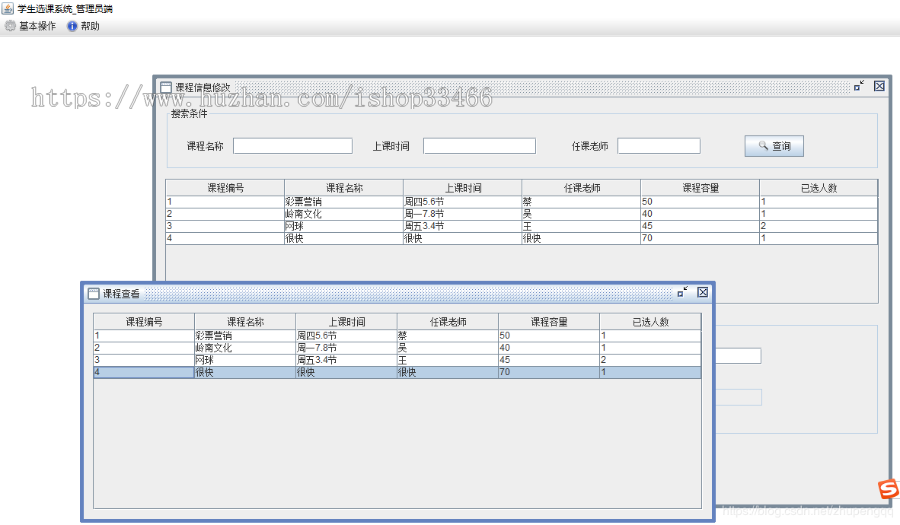Maximize the 课程查看 window
Screen dimensions: 900x525
(682, 293)
